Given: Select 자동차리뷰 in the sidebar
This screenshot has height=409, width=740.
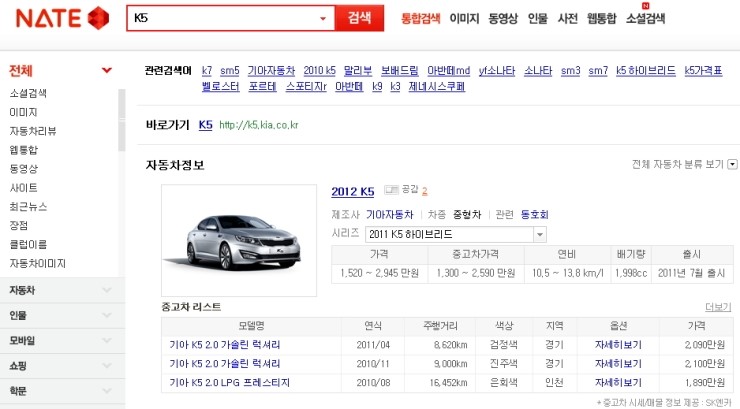Looking at the screenshot, I should (x=33, y=131).
